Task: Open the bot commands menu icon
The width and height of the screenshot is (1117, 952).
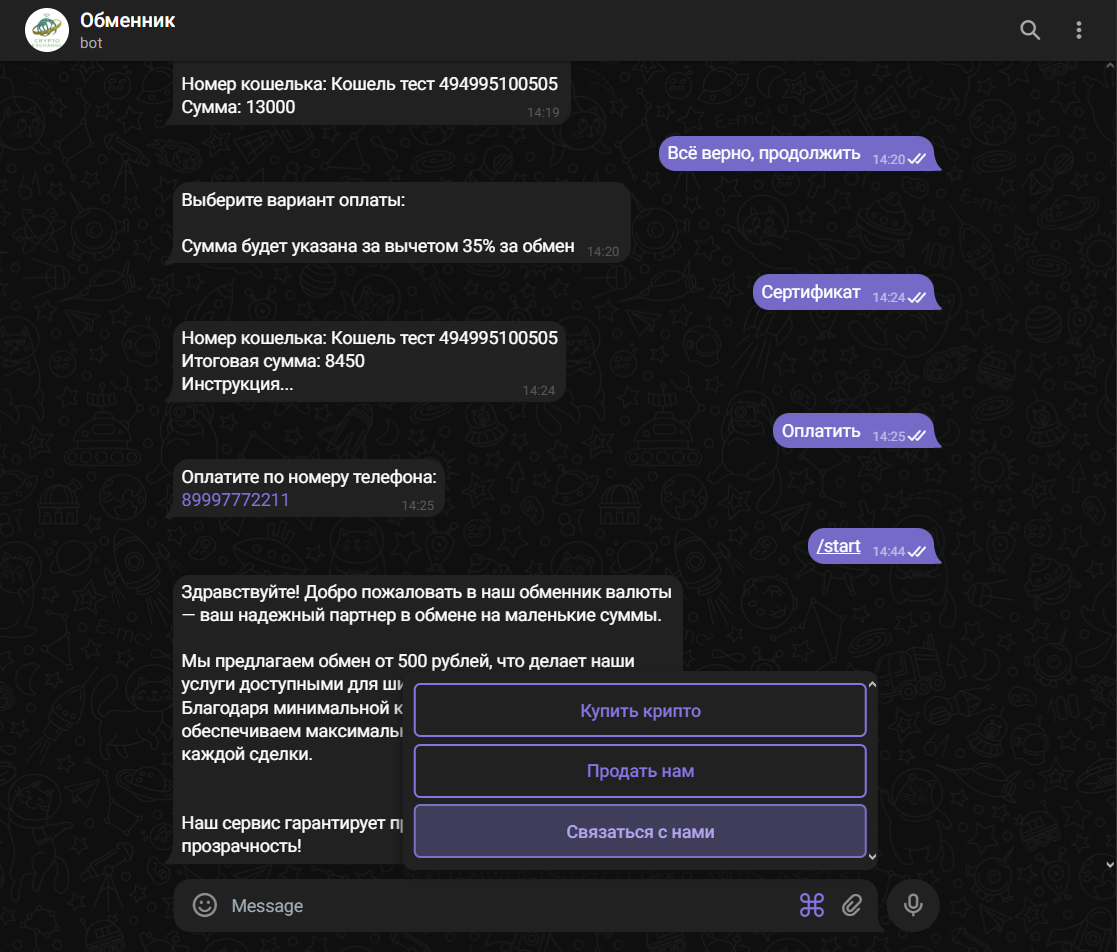Action: pos(812,905)
